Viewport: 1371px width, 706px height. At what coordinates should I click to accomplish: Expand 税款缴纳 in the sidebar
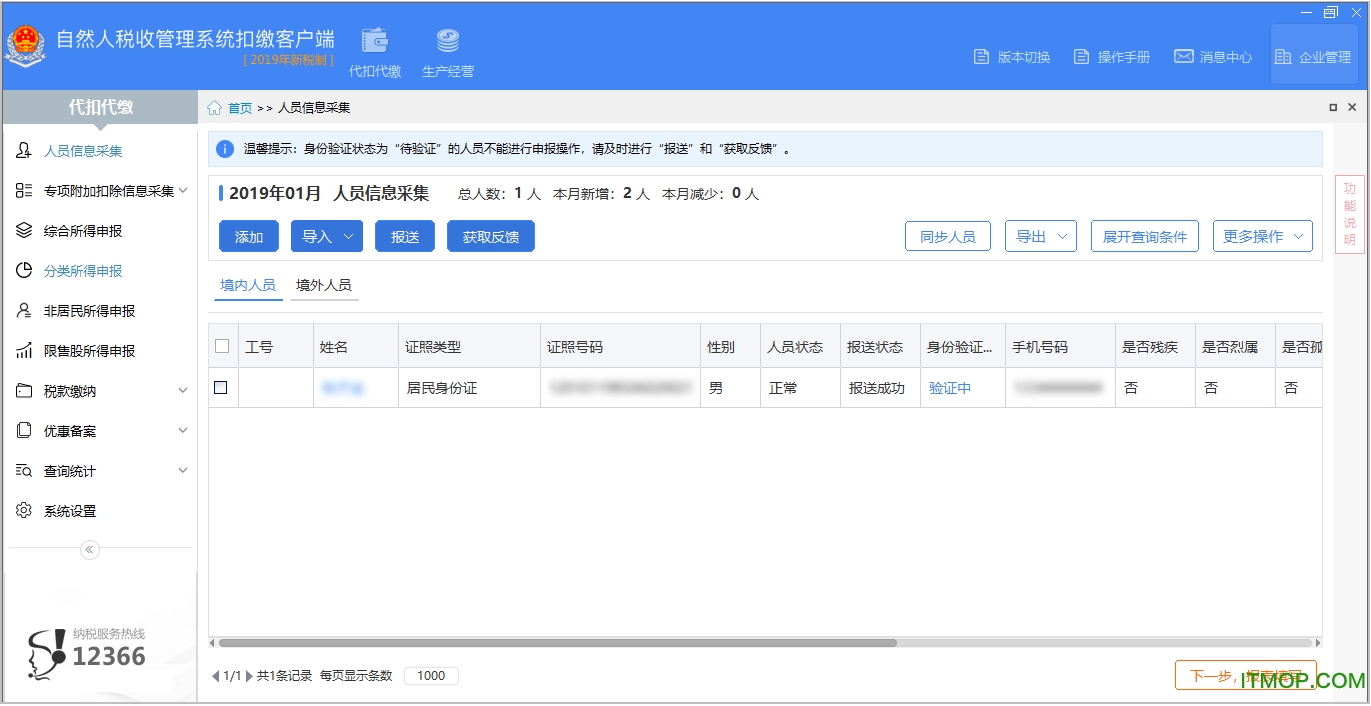[100, 391]
